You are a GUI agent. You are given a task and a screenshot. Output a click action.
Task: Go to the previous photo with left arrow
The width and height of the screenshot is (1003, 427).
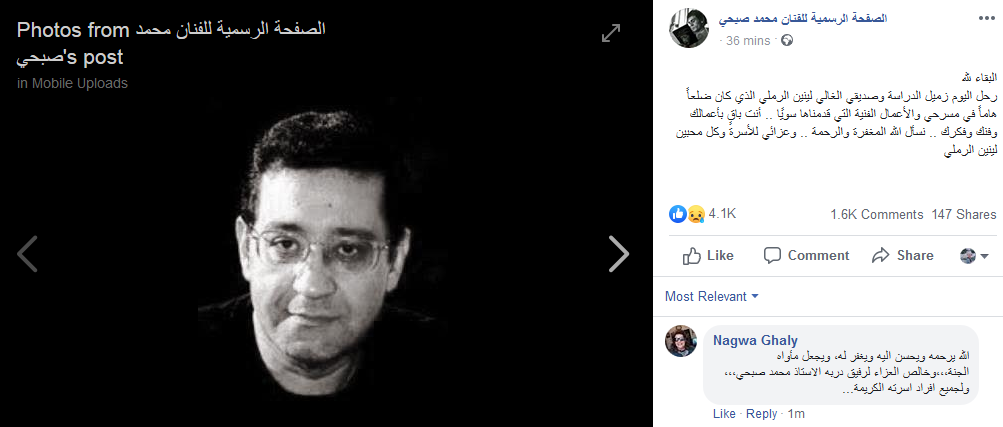27,254
